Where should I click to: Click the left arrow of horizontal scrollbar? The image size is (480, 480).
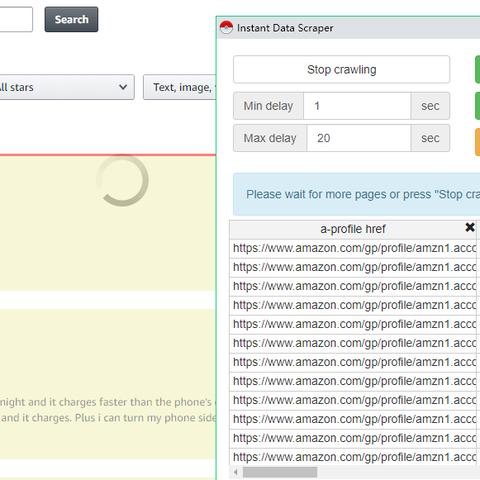tap(236, 472)
